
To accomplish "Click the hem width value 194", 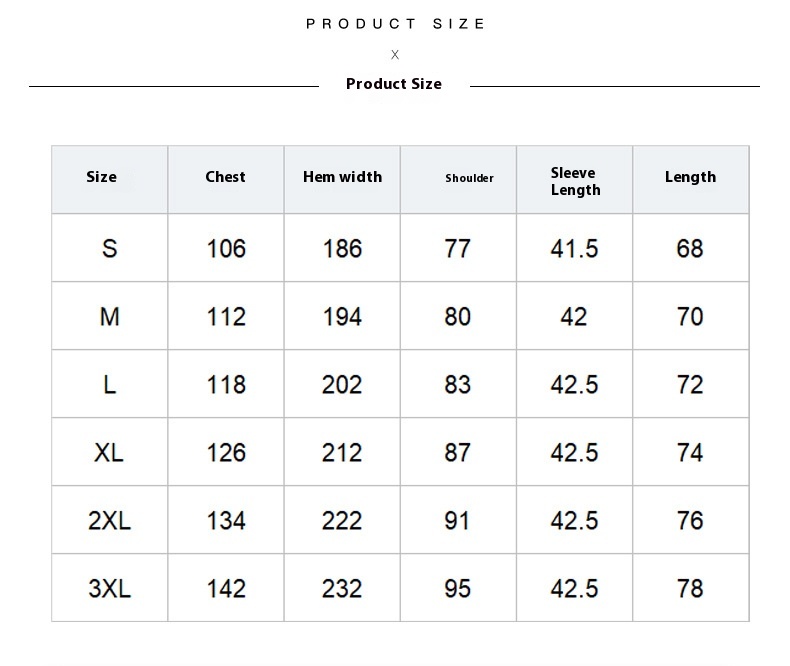I will [x=342, y=317].
